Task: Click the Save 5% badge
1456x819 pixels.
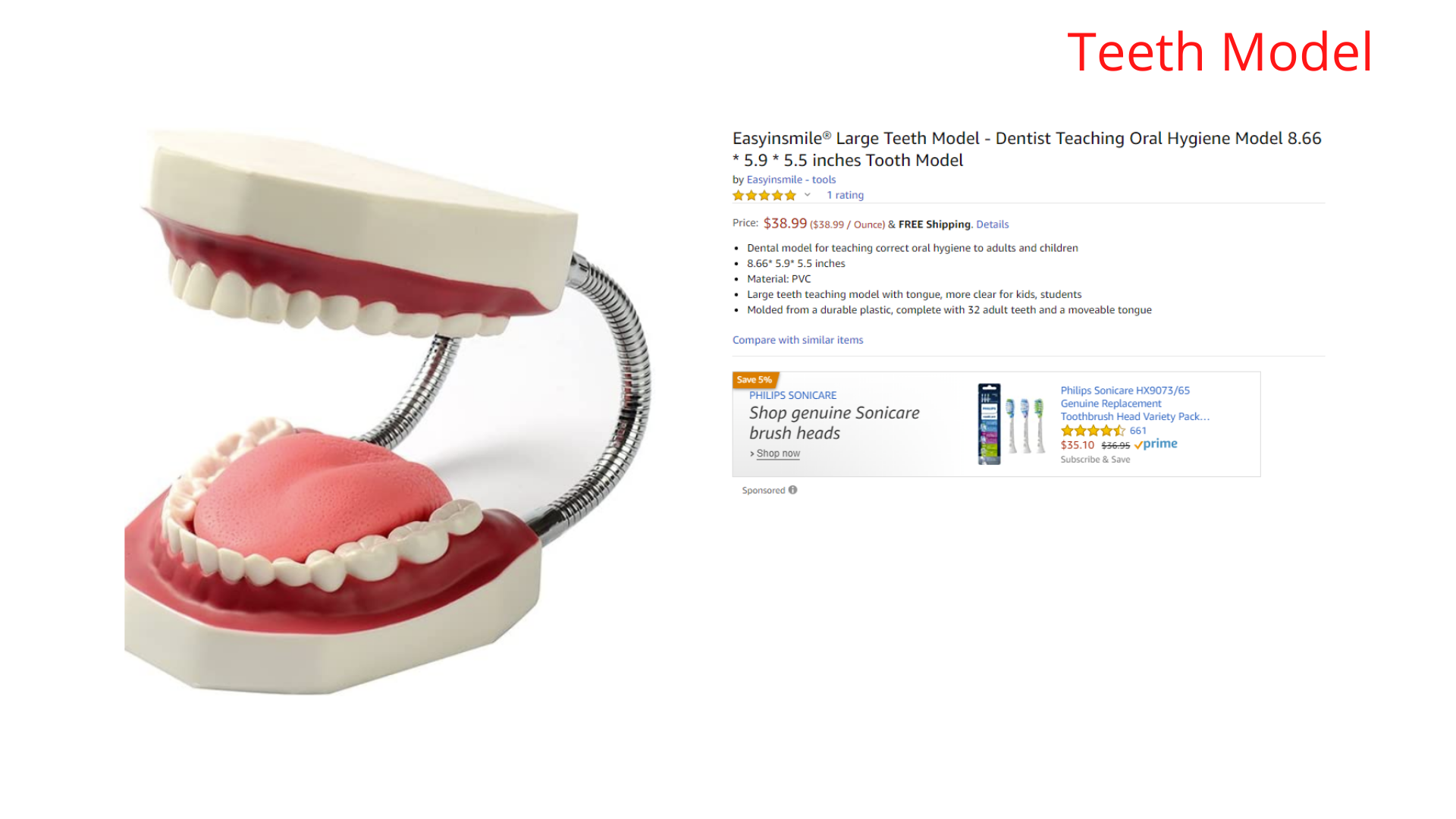Action: pyautogui.click(x=755, y=380)
